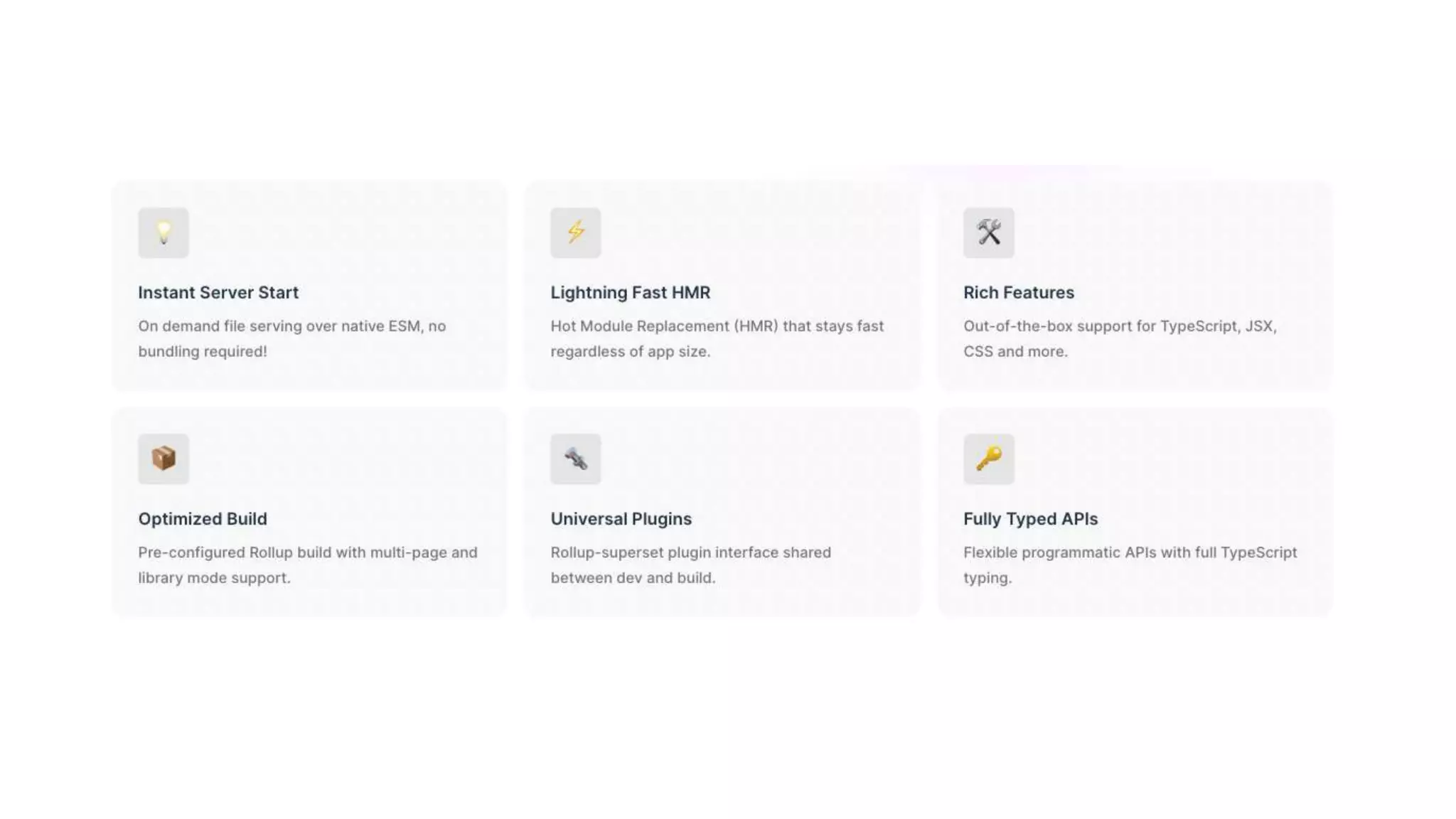Screen dimensions: 1456x819
Task: Click the Rollup-superset plugin interface text
Action: point(690,565)
